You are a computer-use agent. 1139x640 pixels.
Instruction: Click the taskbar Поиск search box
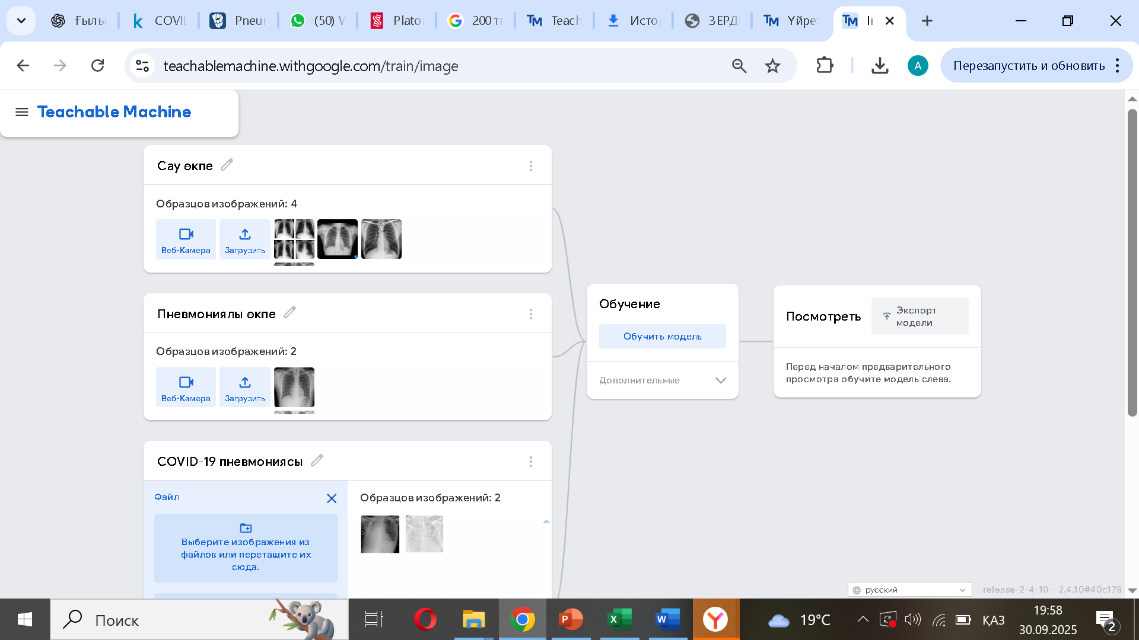199,620
